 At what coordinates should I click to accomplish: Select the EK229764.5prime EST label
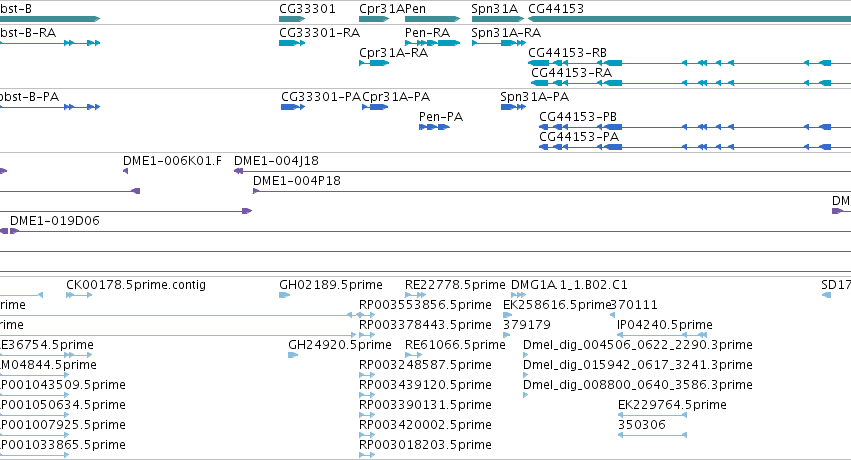pyautogui.click(x=672, y=405)
